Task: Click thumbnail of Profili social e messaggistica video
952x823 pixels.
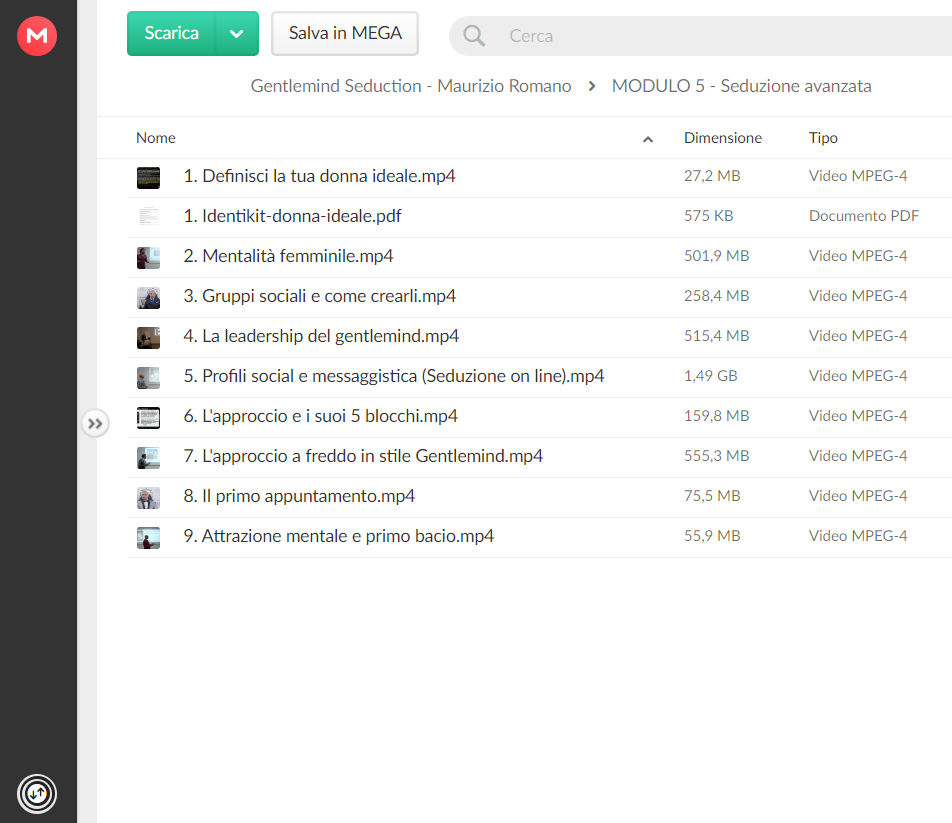Action: coord(148,378)
